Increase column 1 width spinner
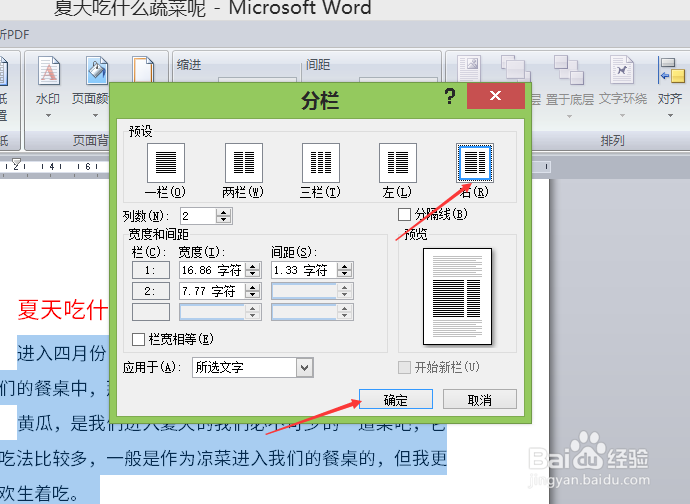Image resolution: width=690 pixels, height=504 pixels. point(253,266)
